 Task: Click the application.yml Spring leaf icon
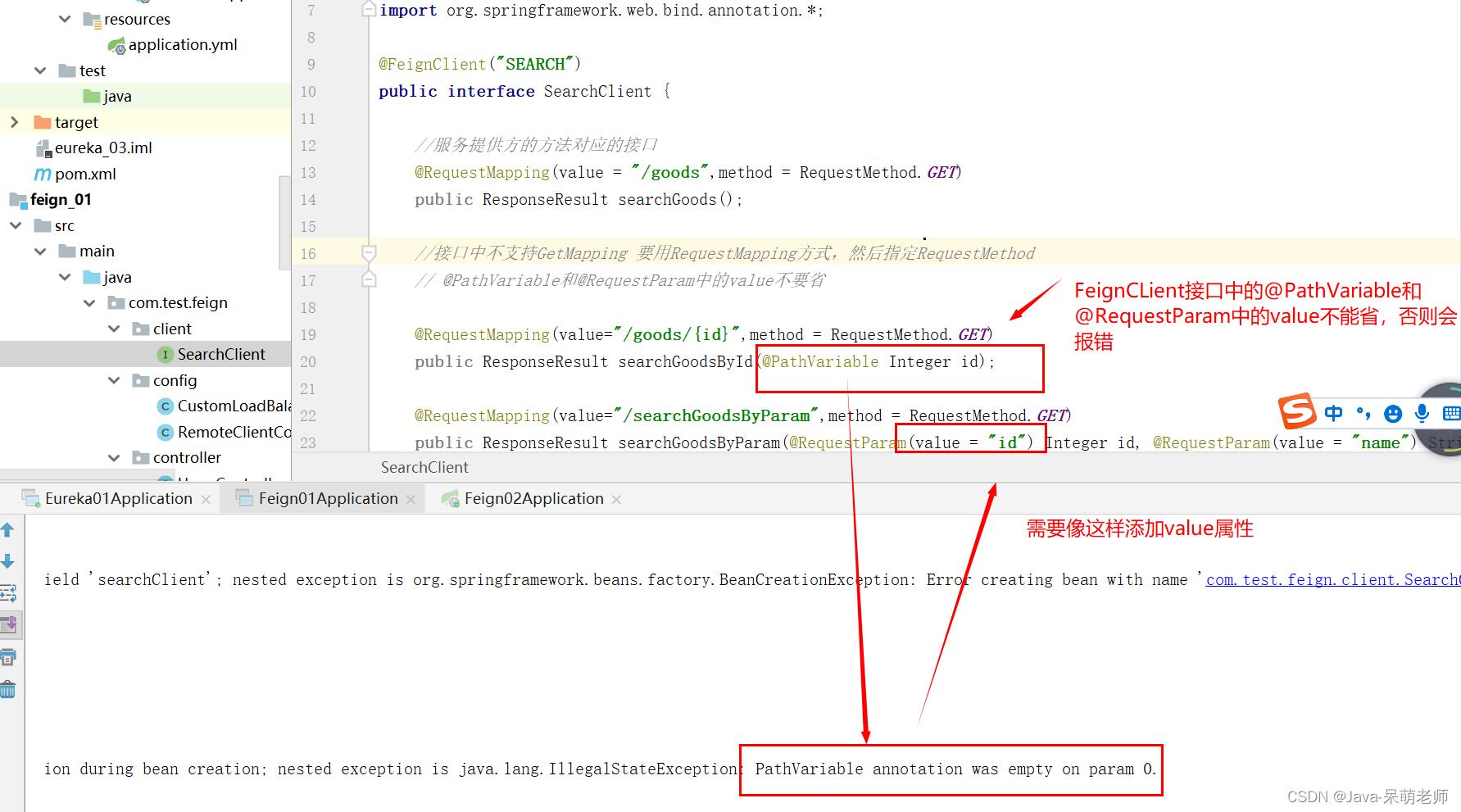point(116,45)
